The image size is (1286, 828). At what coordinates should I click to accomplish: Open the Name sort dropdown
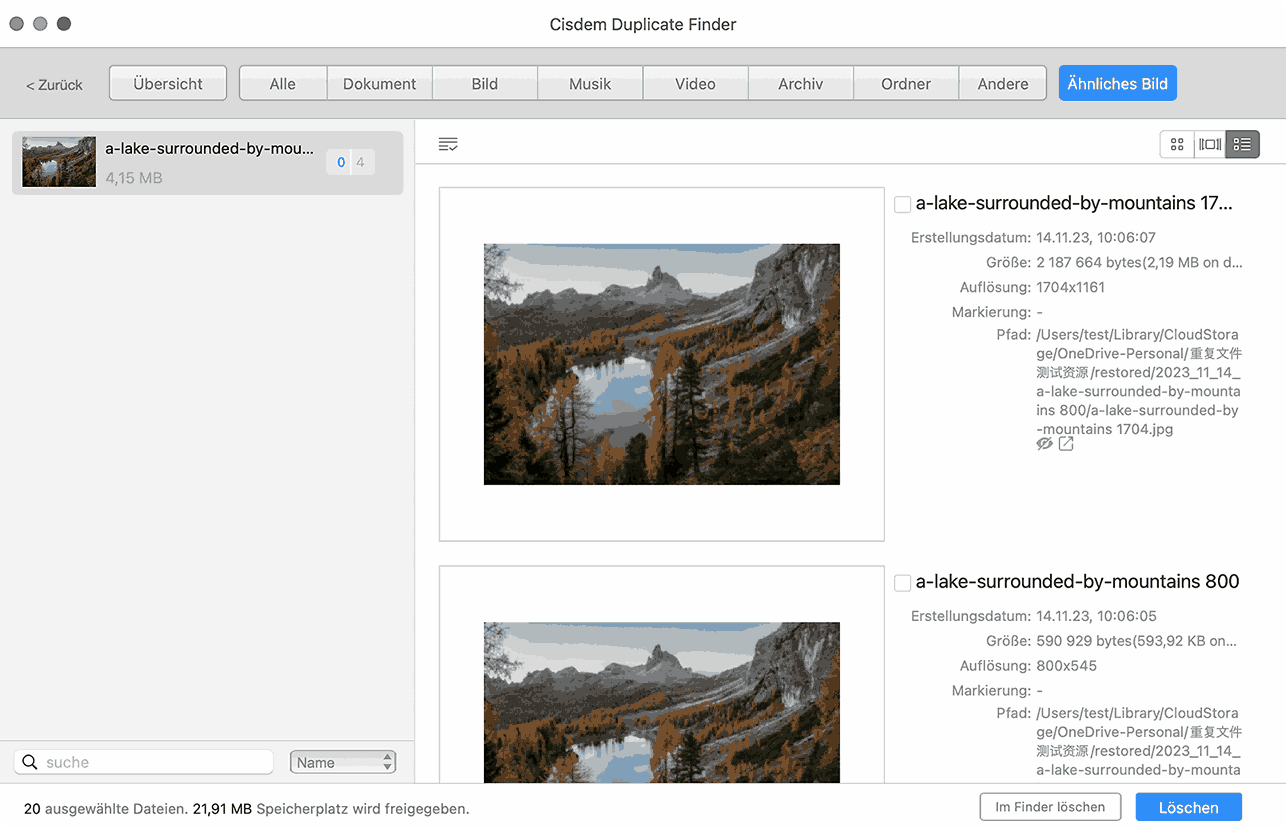pyautogui.click(x=343, y=762)
